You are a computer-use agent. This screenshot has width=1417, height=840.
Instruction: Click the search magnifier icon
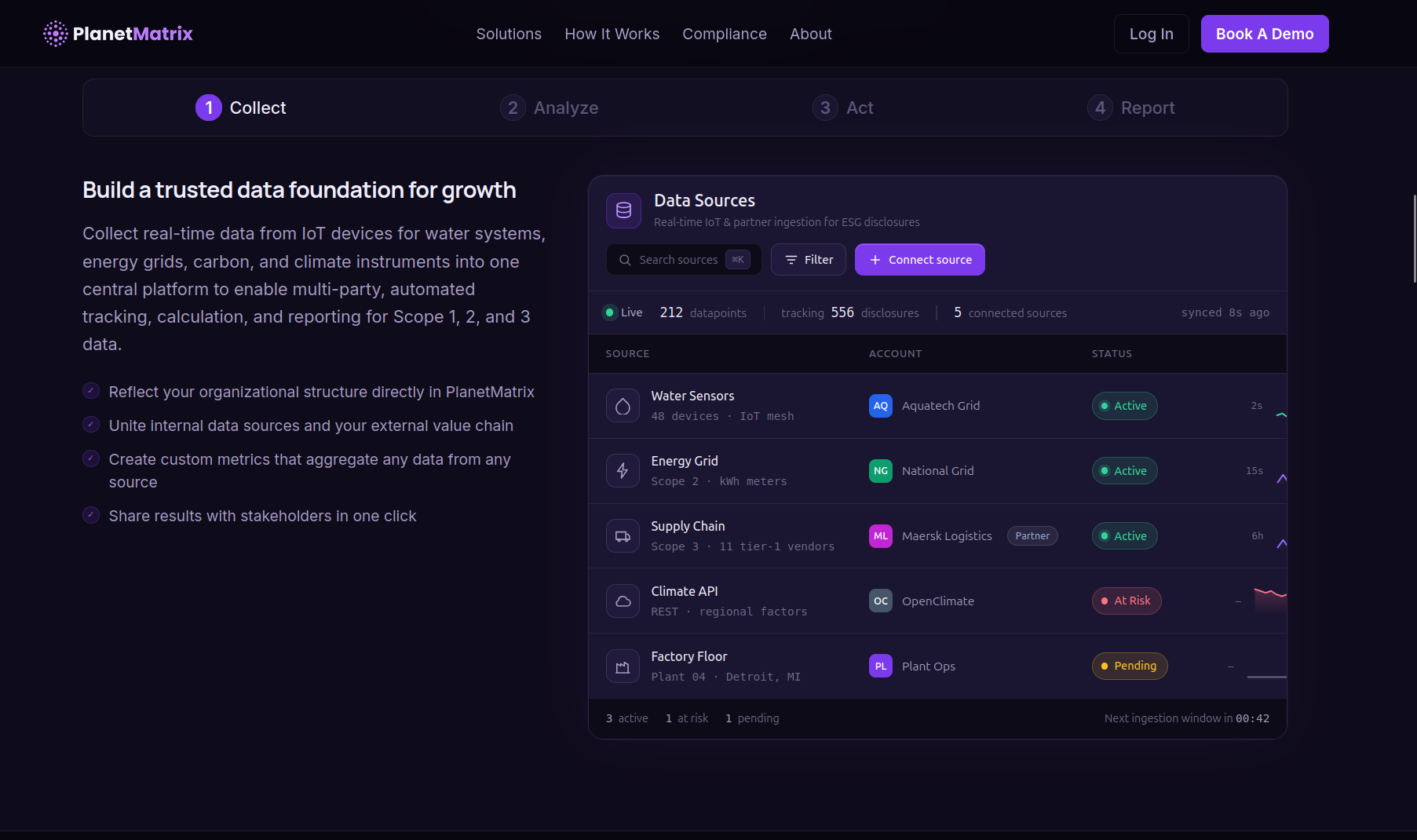point(625,260)
